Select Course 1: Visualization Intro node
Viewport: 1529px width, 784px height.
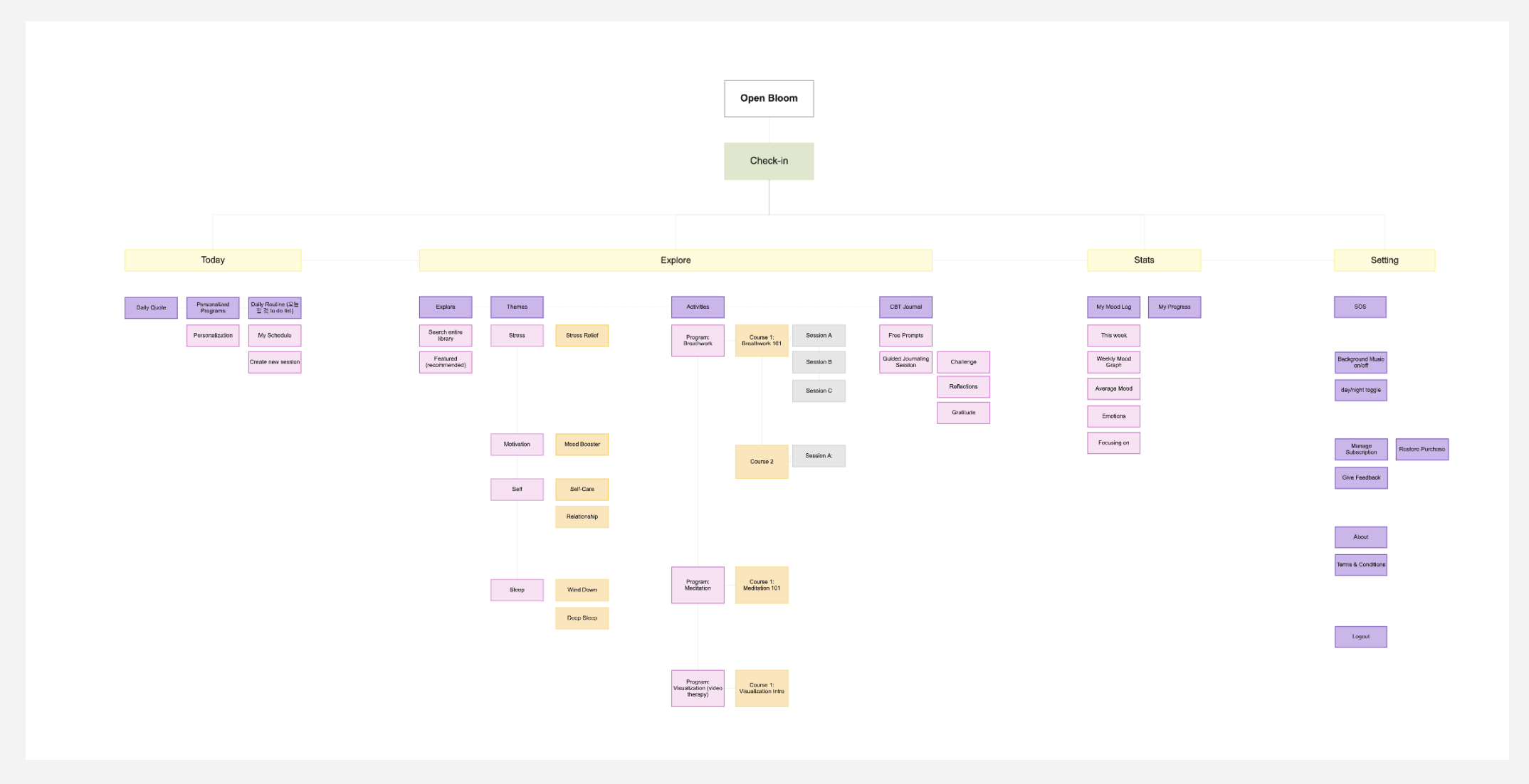click(x=762, y=688)
